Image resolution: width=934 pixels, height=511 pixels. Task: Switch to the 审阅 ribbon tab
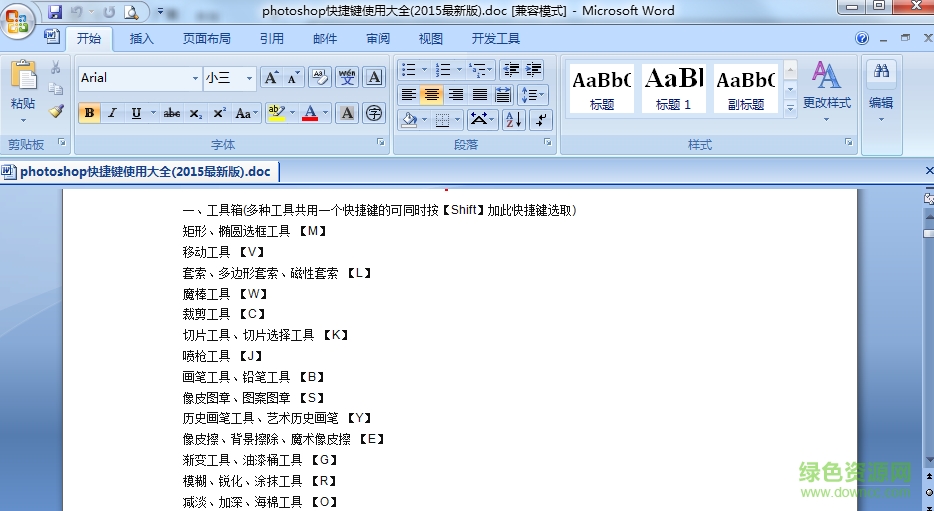coord(378,39)
